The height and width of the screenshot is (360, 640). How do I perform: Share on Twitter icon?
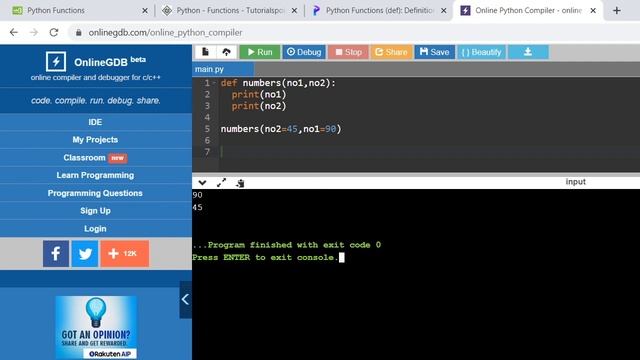[x=85, y=253]
